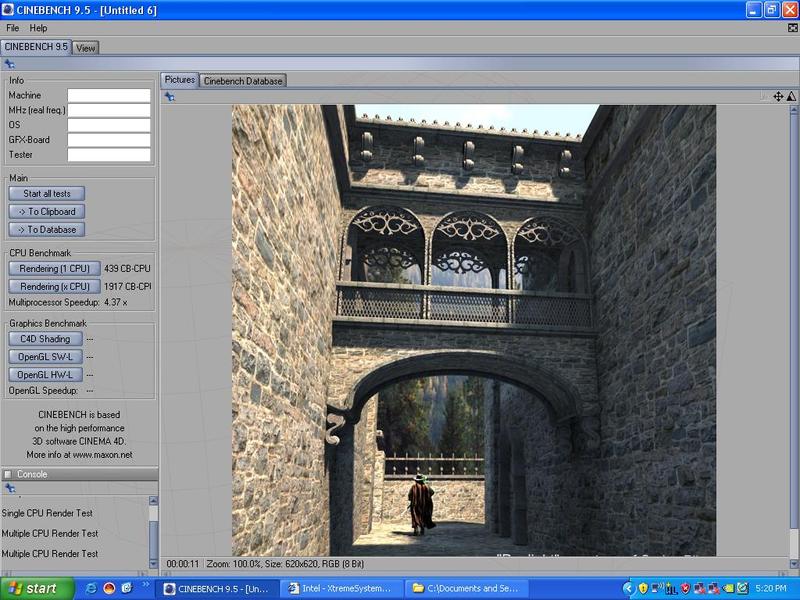Click the Machine input field
The width and height of the screenshot is (800, 600).
109,95
